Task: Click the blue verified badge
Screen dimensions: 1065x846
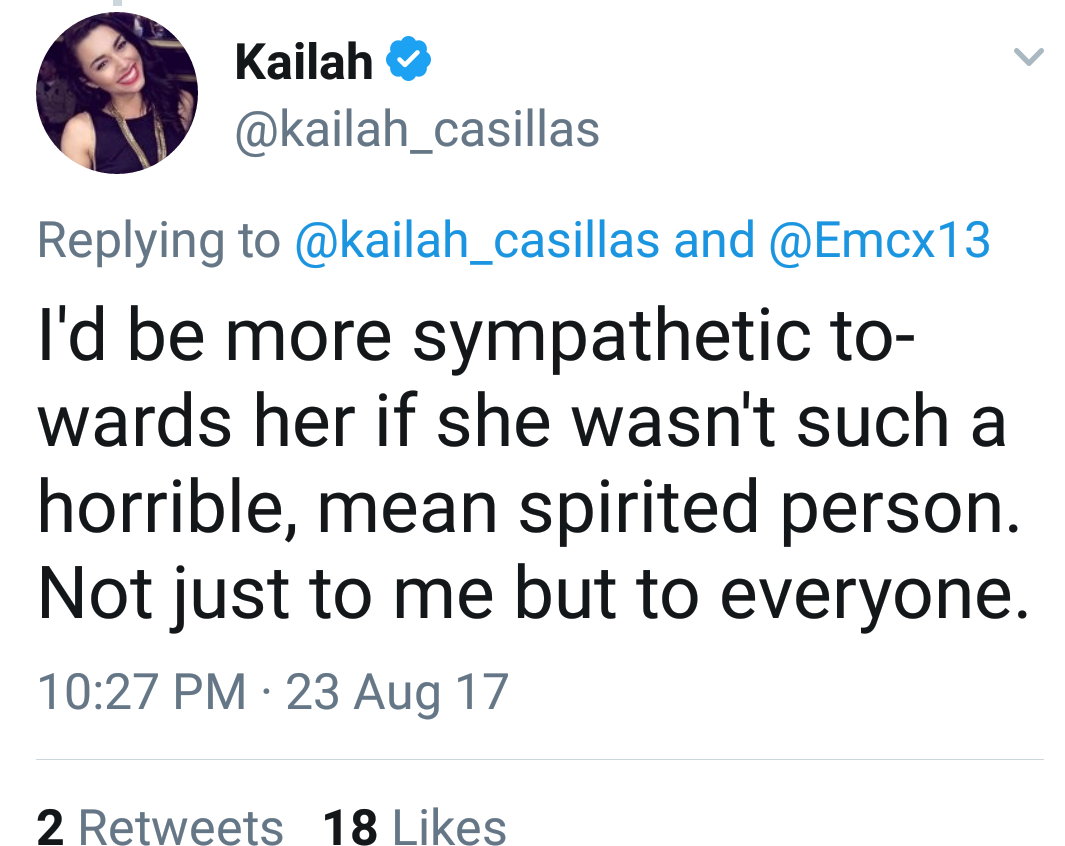Action: [408, 60]
